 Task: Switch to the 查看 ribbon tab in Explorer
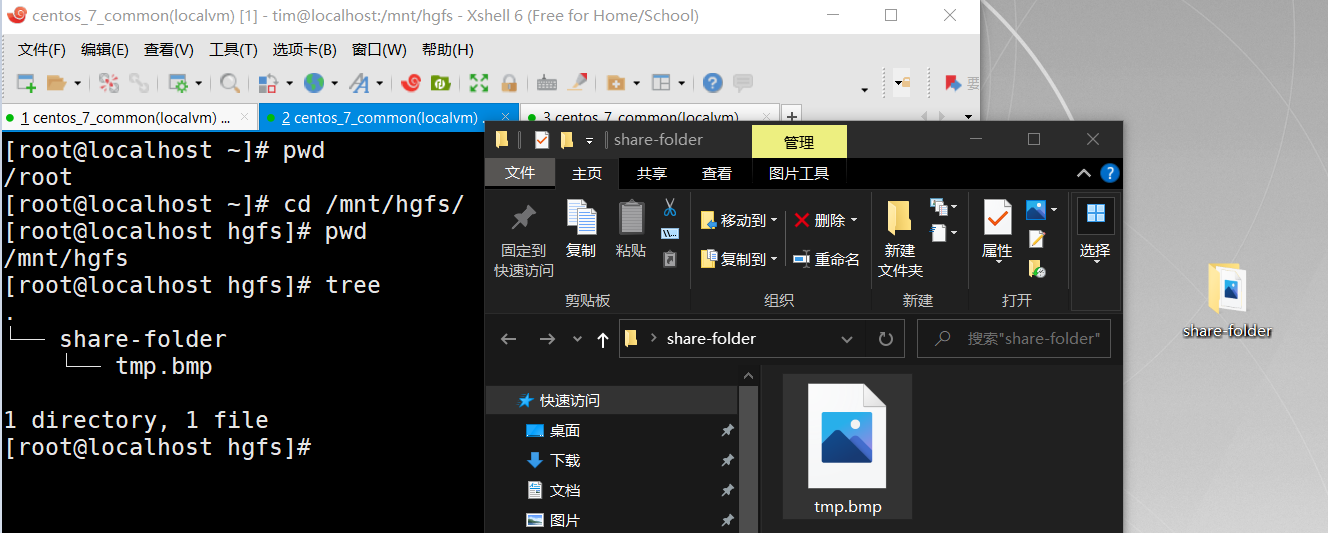[716, 173]
